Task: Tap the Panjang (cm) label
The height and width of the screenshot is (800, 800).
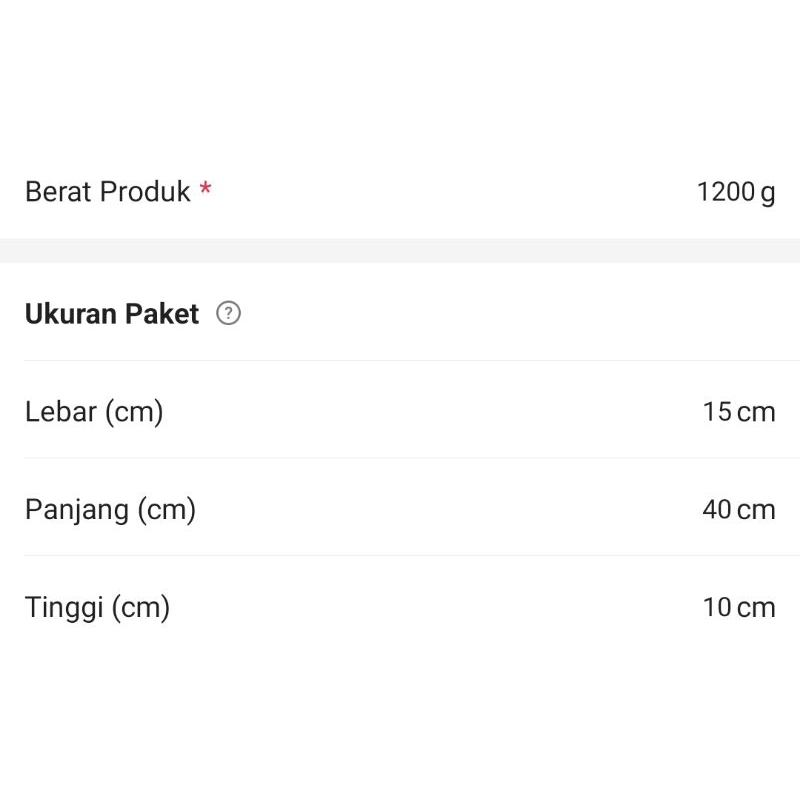Action: point(110,510)
